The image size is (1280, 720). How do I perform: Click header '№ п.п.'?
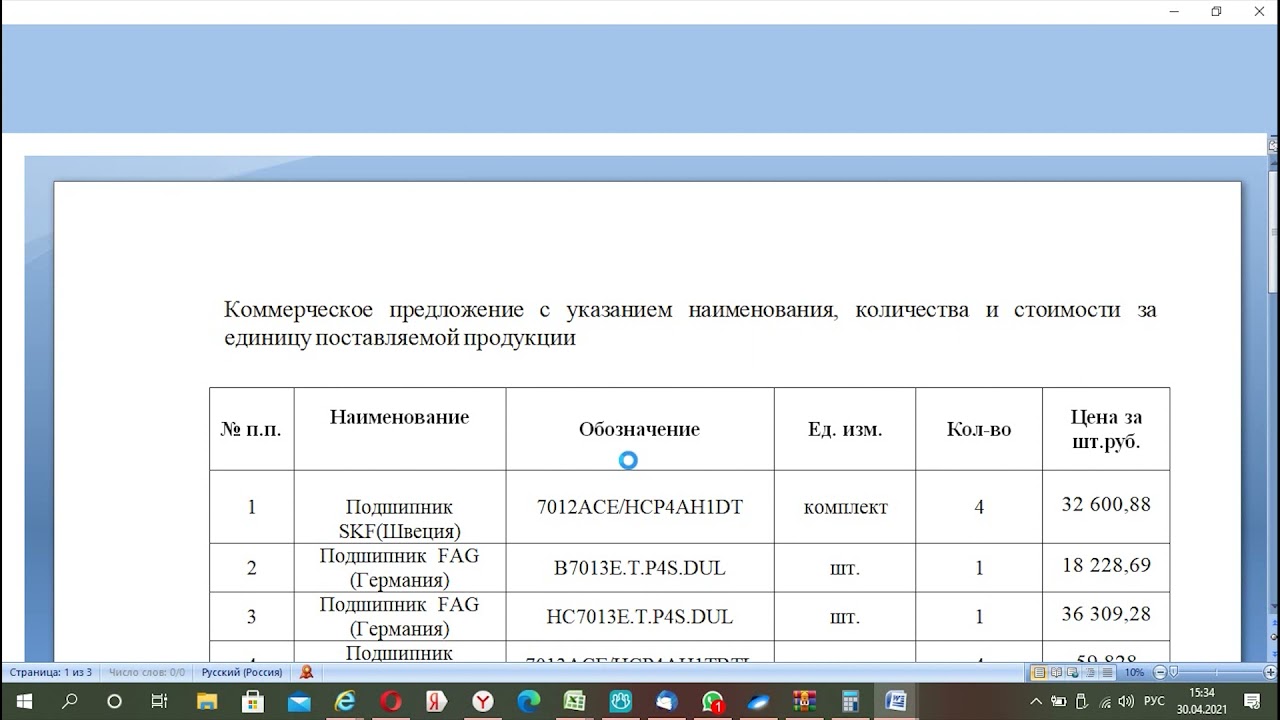[x=251, y=429]
